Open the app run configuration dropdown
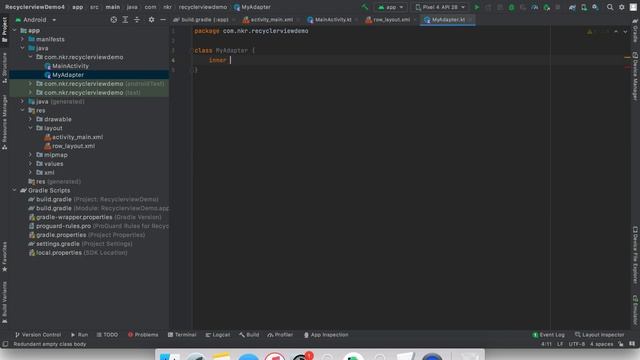The image size is (640, 360). pyautogui.click(x=391, y=7)
